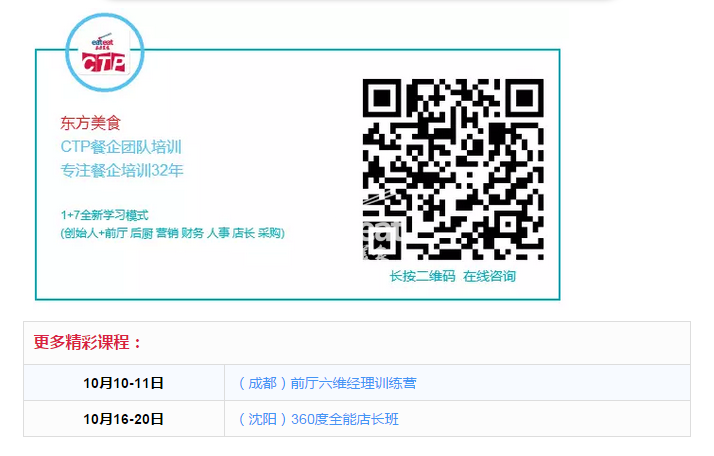The width and height of the screenshot is (714, 456).
Task: Click the 创始人+前厅 后厨 营销 subtitle line
Action: click(173, 233)
